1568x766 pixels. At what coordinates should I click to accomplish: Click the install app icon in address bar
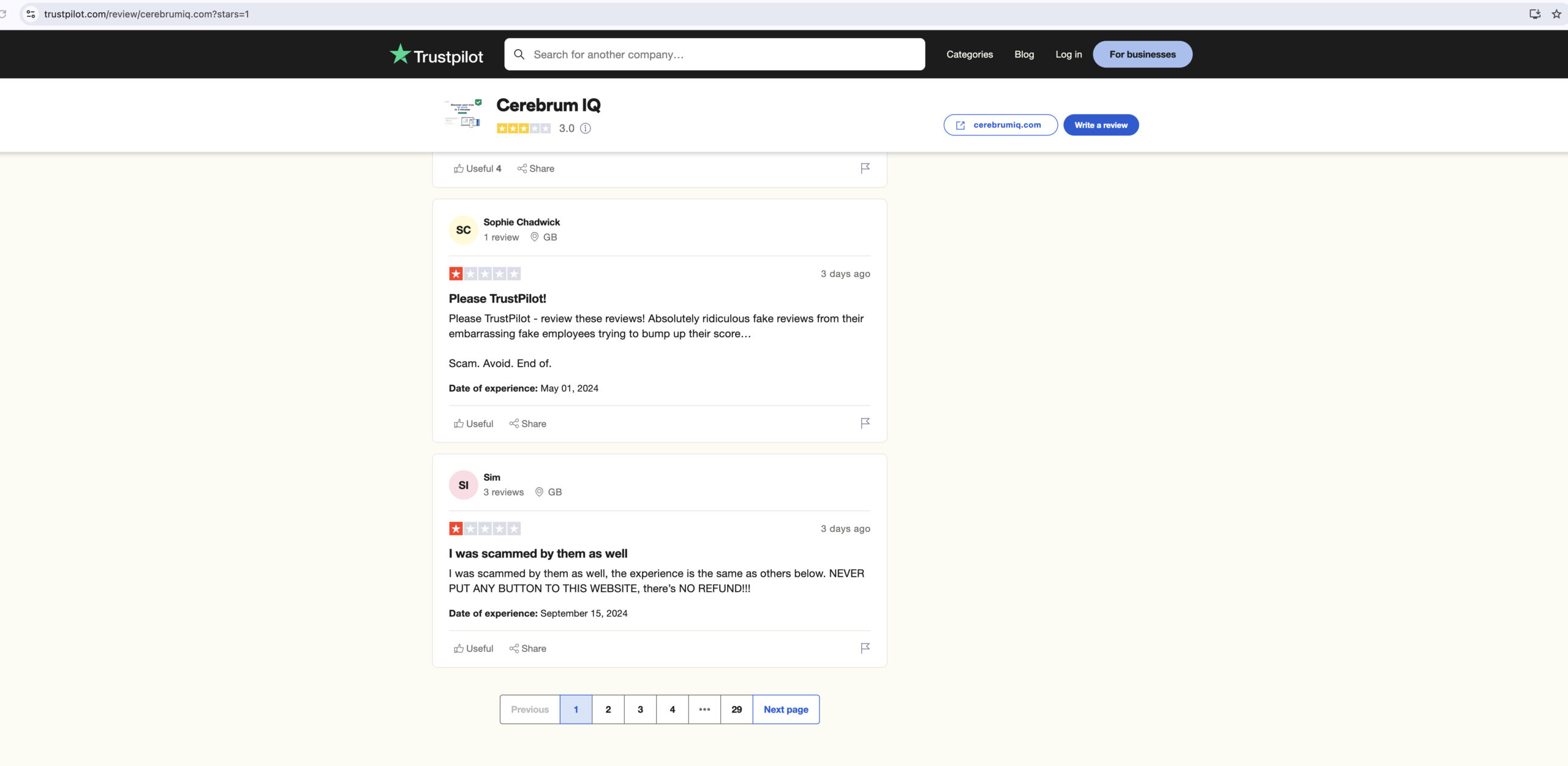pyautogui.click(x=1535, y=13)
